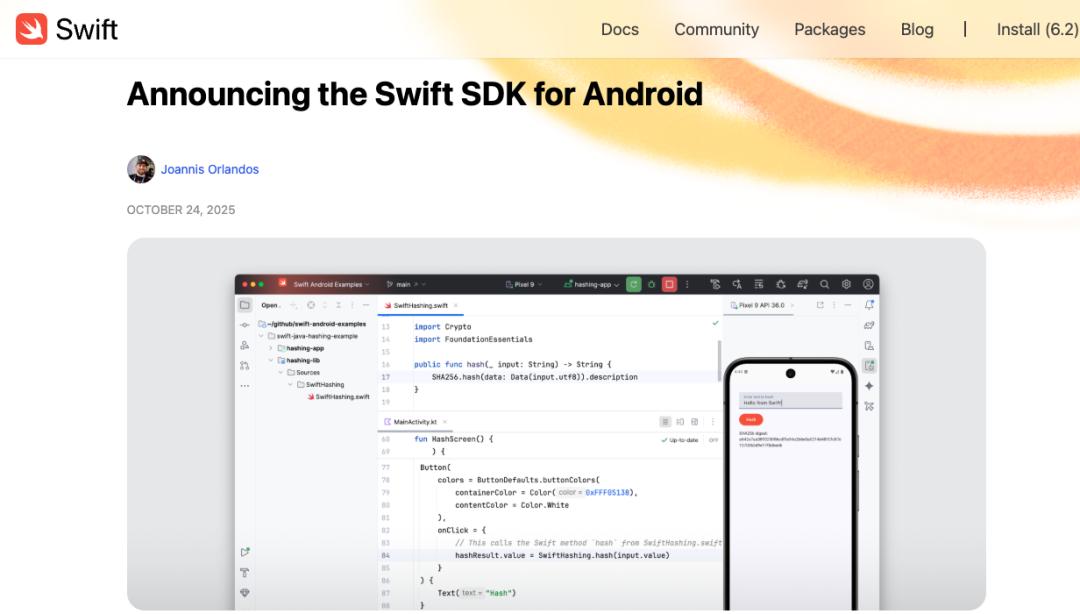Open IDE settings gear icon
1080x614 pixels.
846,284
